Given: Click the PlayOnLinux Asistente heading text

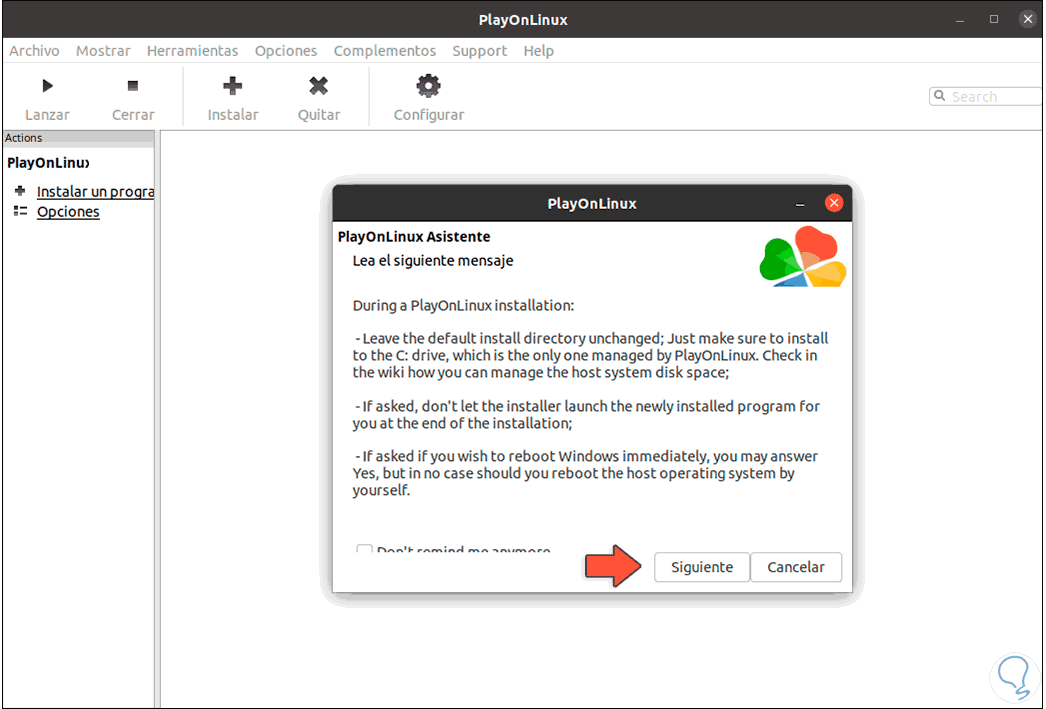Looking at the screenshot, I should pyautogui.click(x=414, y=237).
